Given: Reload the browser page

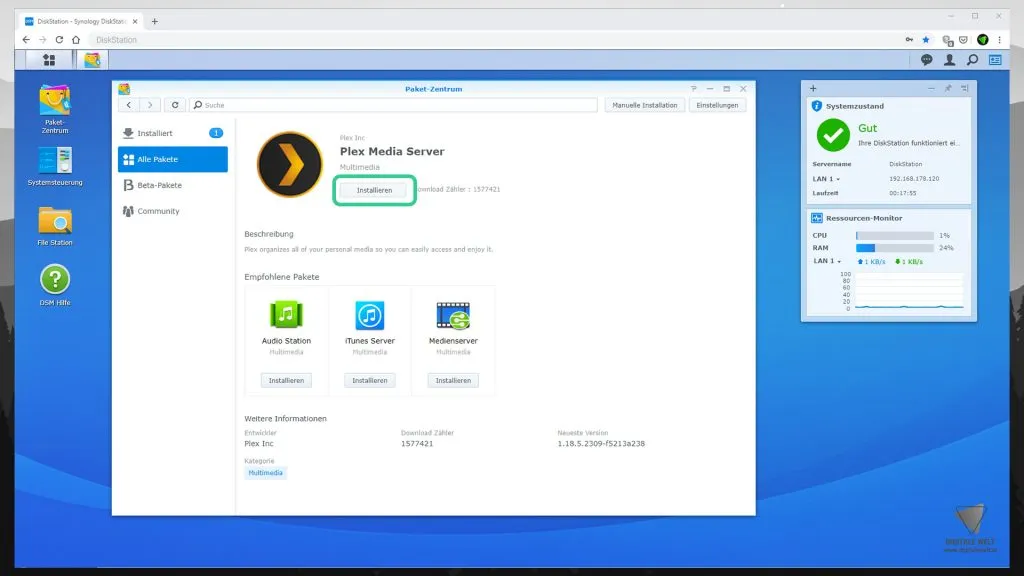Looking at the screenshot, I should click(59, 40).
